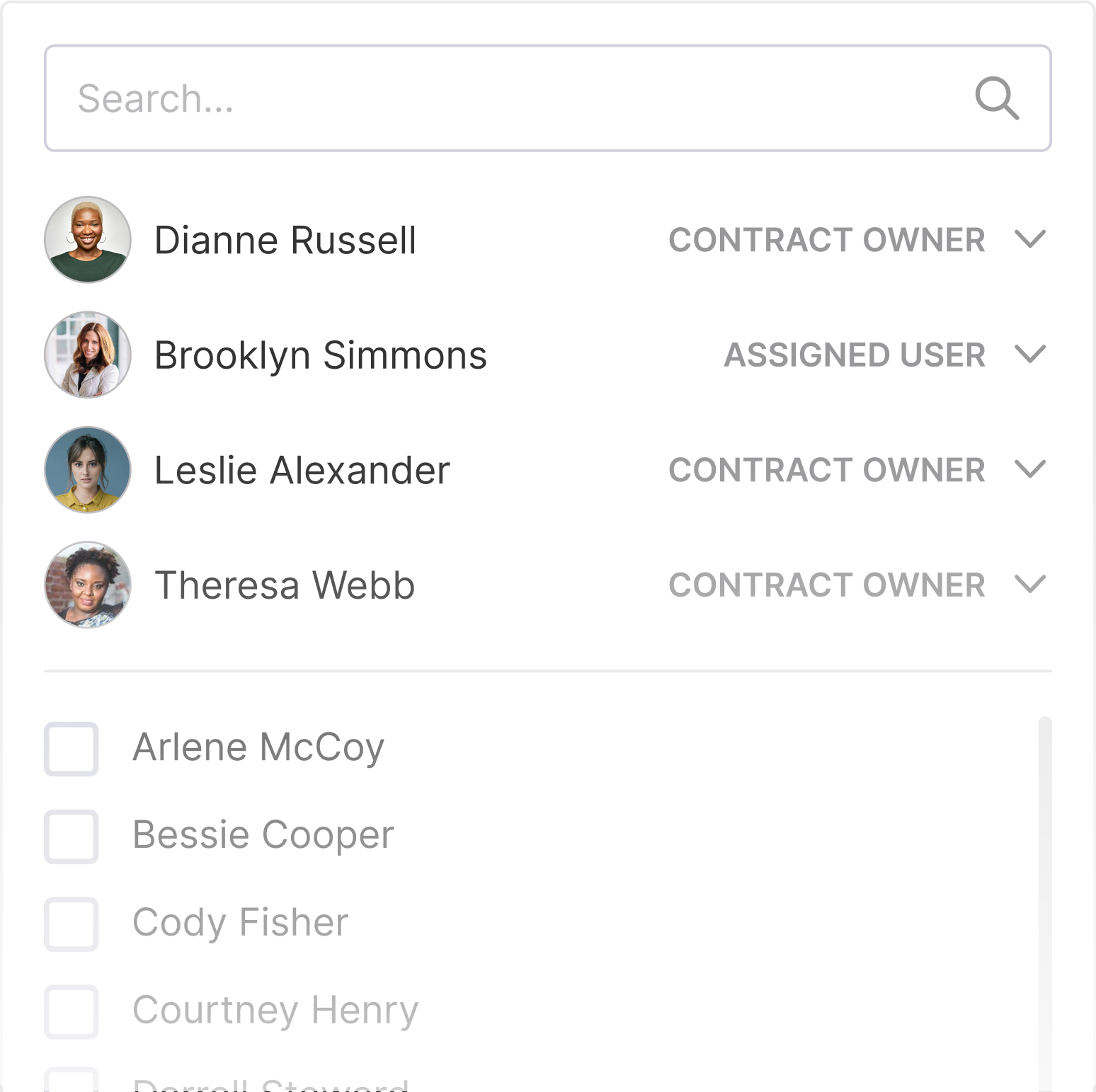This screenshot has width=1096, height=1092.
Task: Expand the role chevron for Dianne Russell
Action: [x=1029, y=239]
